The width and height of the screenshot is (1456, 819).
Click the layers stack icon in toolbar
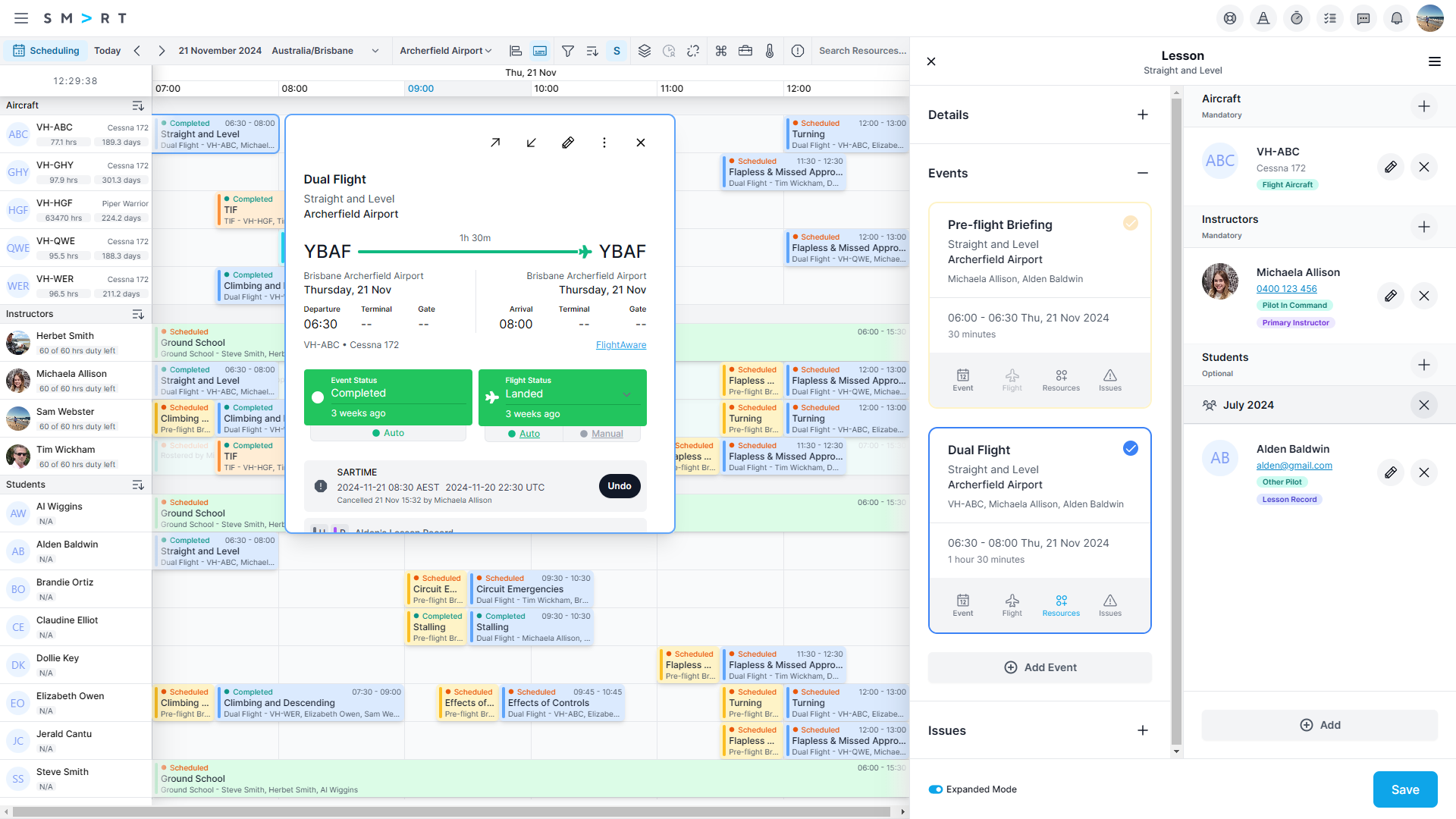pyautogui.click(x=644, y=51)
